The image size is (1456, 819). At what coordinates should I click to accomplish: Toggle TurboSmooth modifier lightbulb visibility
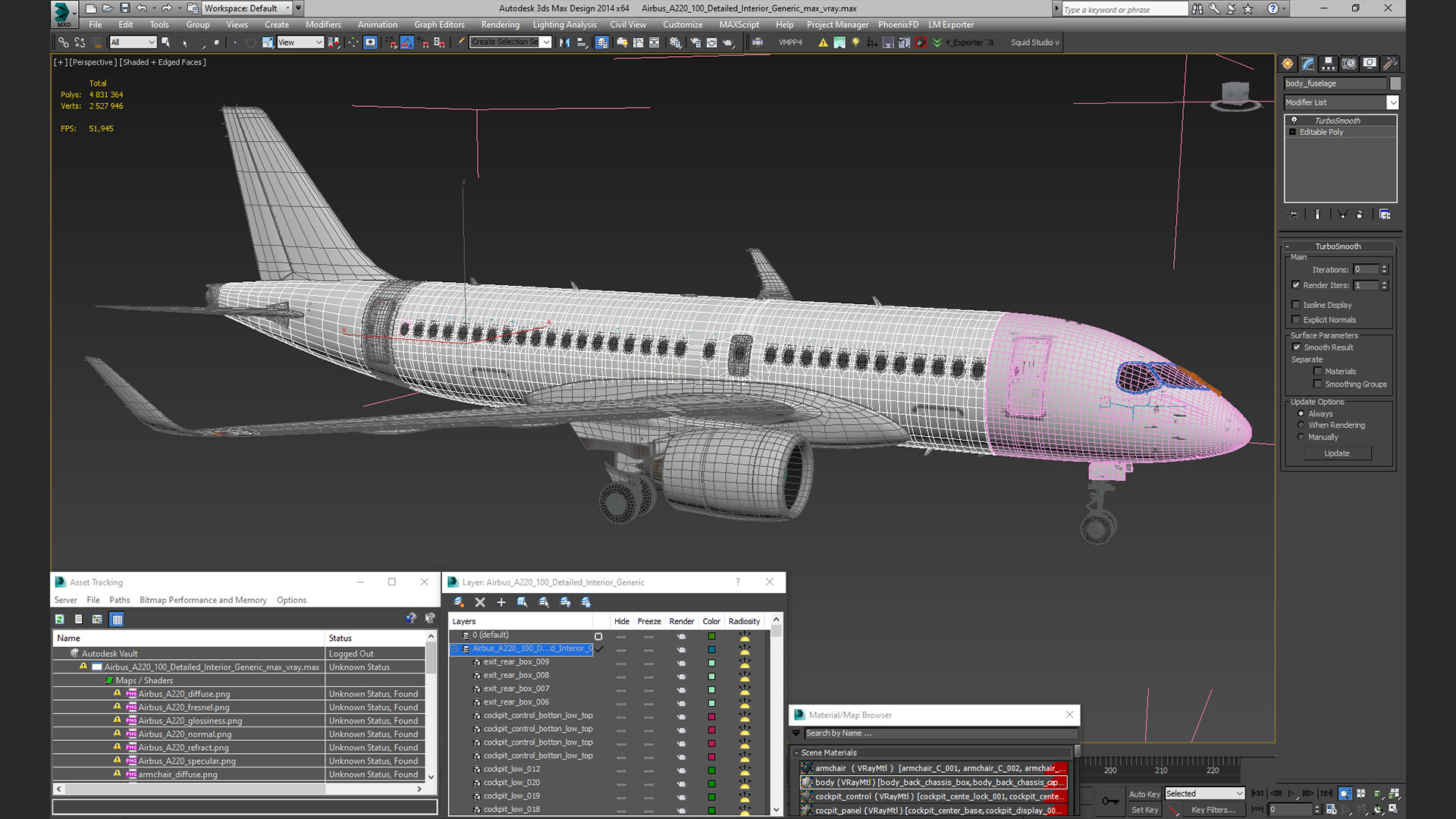pos(1294,121)
